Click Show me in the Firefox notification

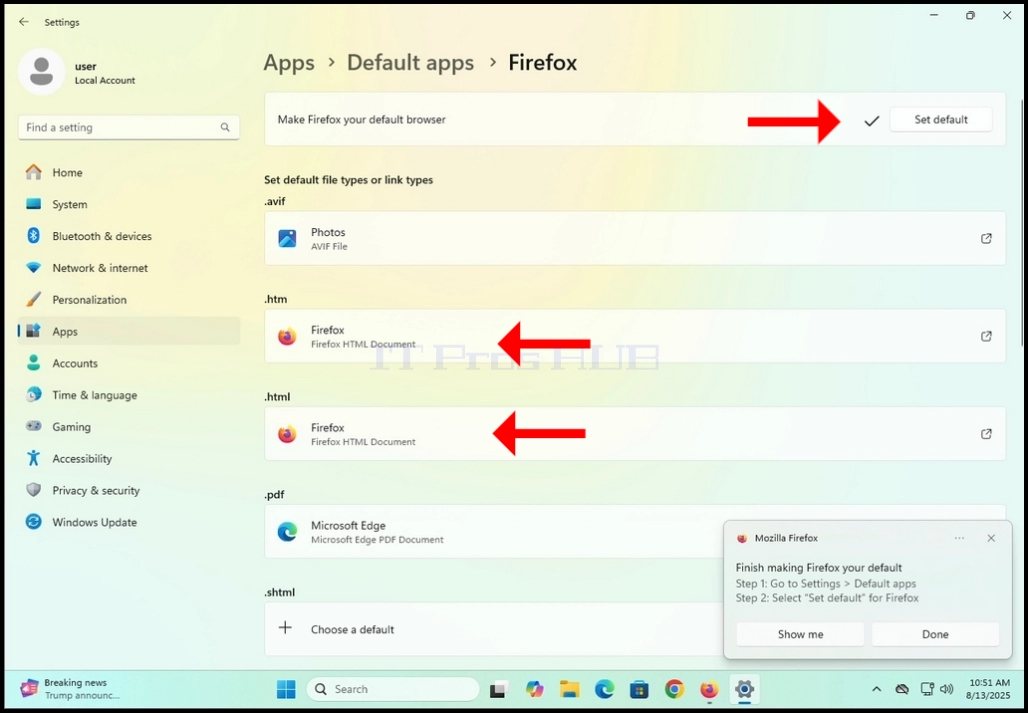pyautogui.click(x=801, y=634)
